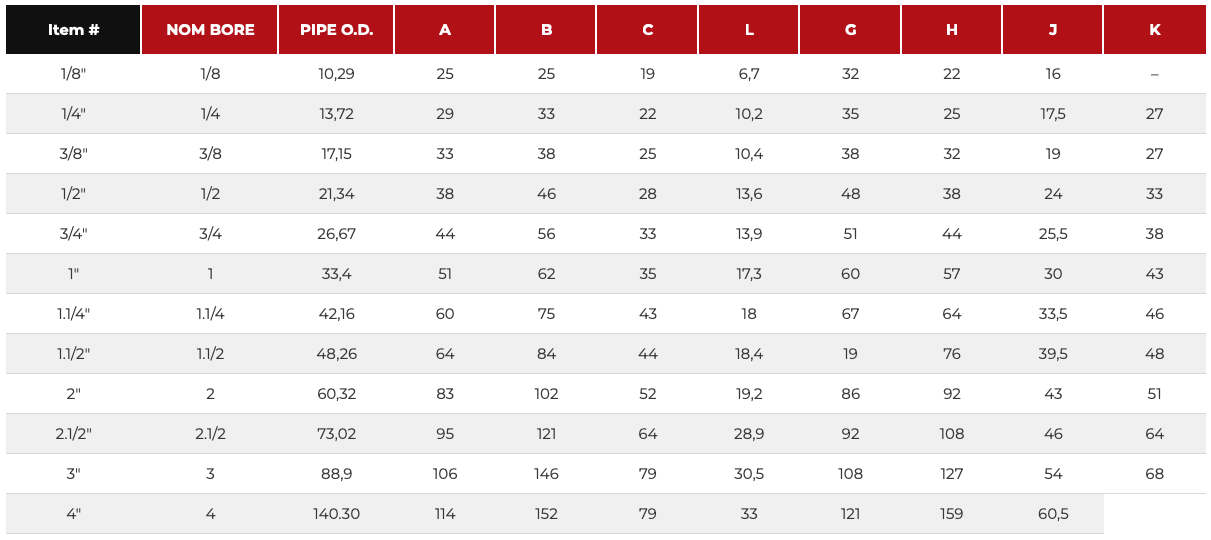Click the PIPE O.D. column header

pyautogui.click(x=336, y=30)
